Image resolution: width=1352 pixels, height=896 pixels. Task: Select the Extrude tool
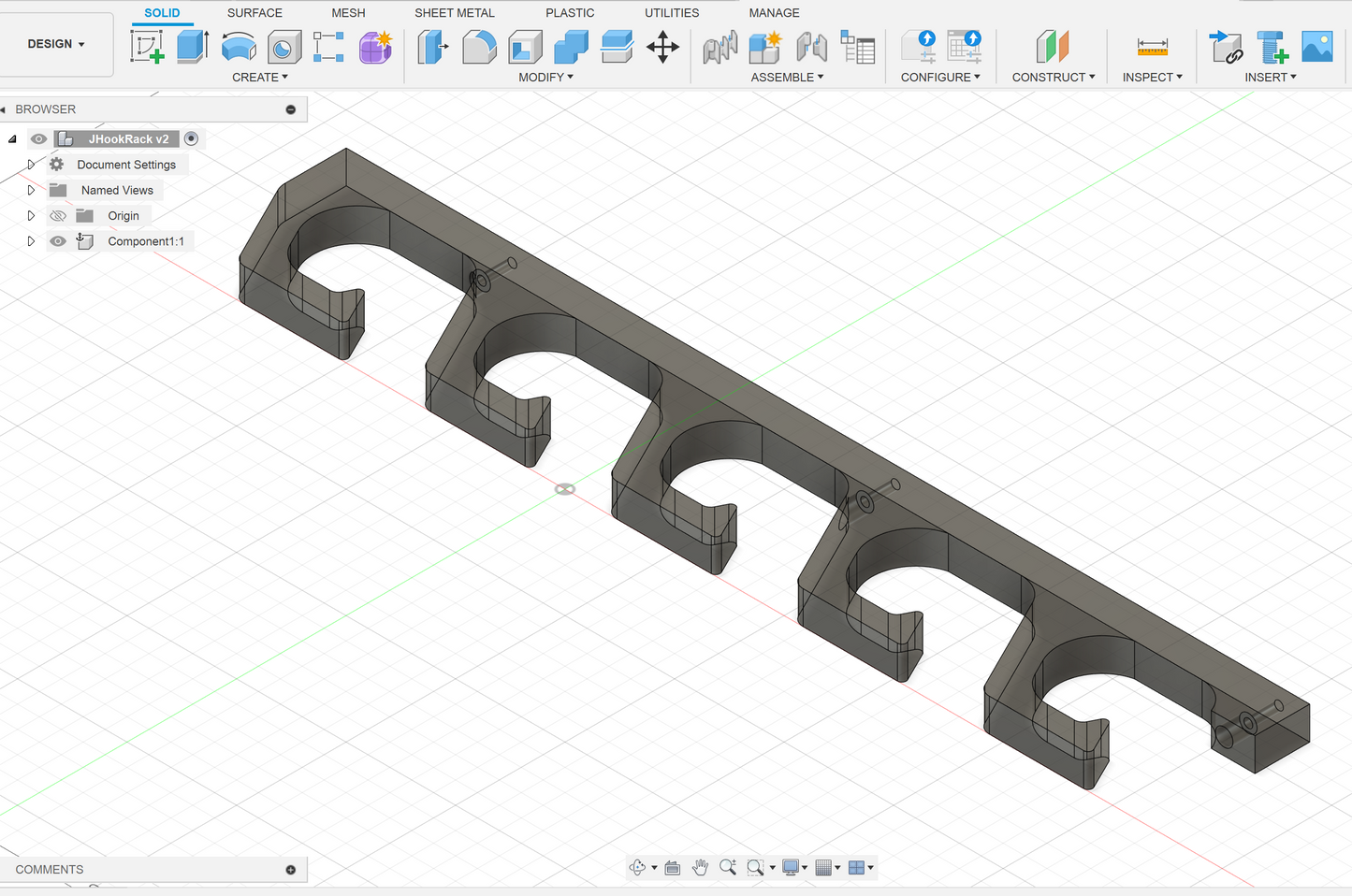[x=193, y=47]
